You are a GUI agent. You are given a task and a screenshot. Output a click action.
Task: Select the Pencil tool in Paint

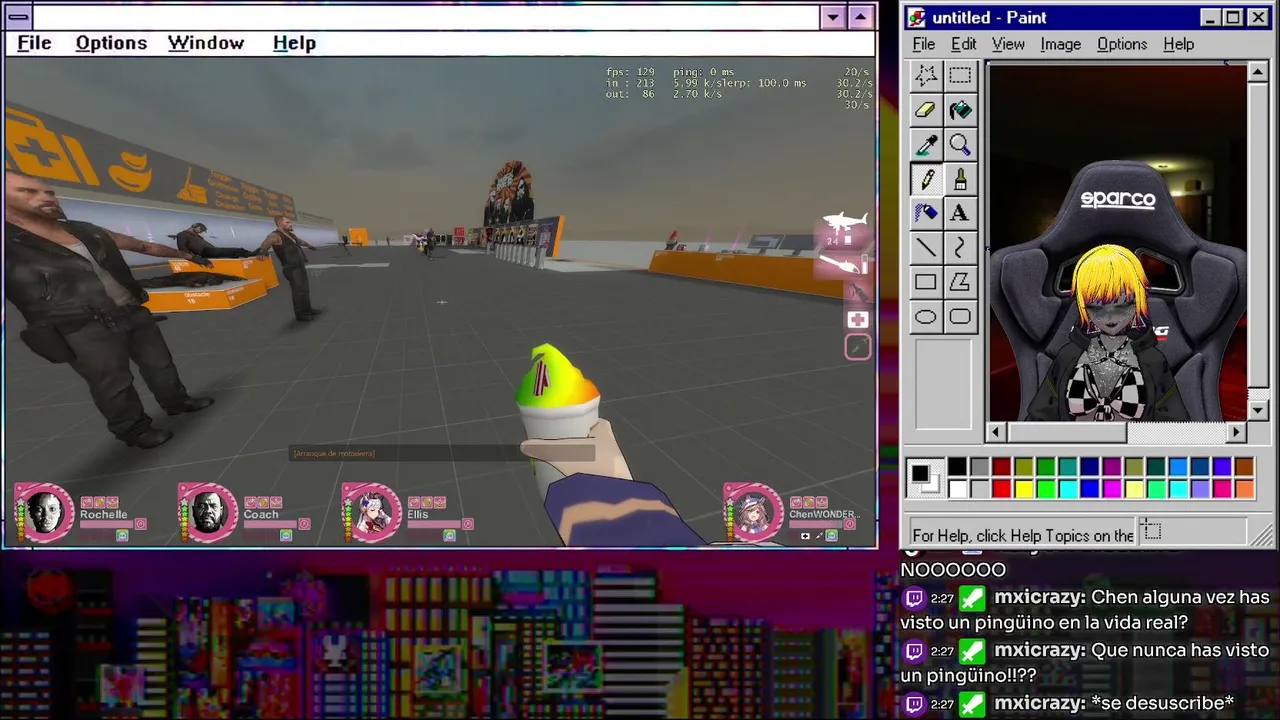click(926, 179)
